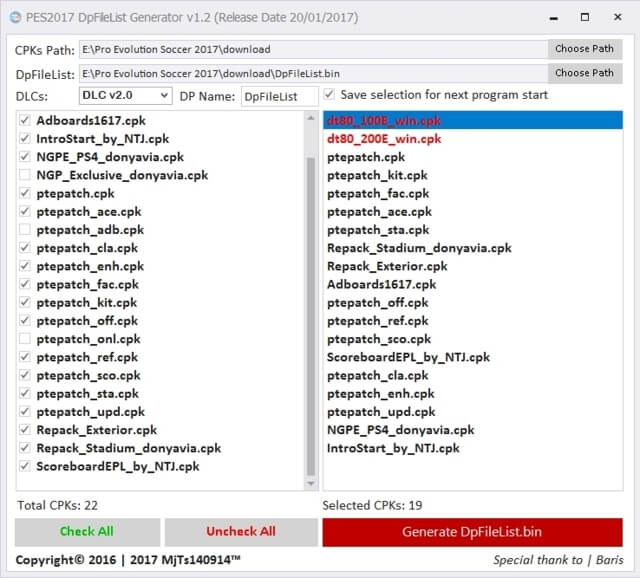This screenshot has height=578, width=640.
Task: Click the CPKs Path text field
Action: point(313,49)
